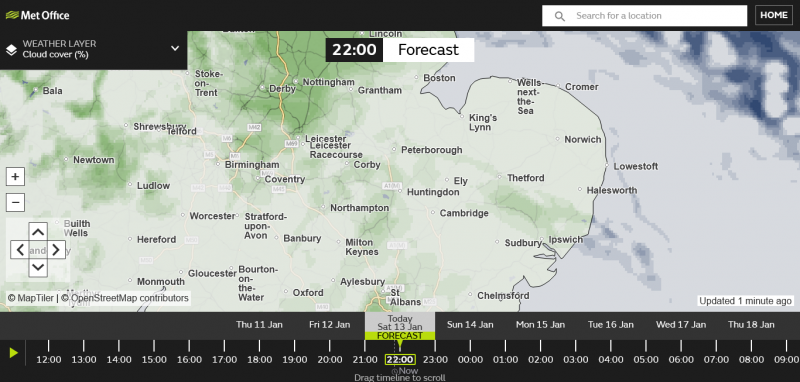Click the Lowestoft label on map
The image size is (800, 382).
[x=636, y=166]
